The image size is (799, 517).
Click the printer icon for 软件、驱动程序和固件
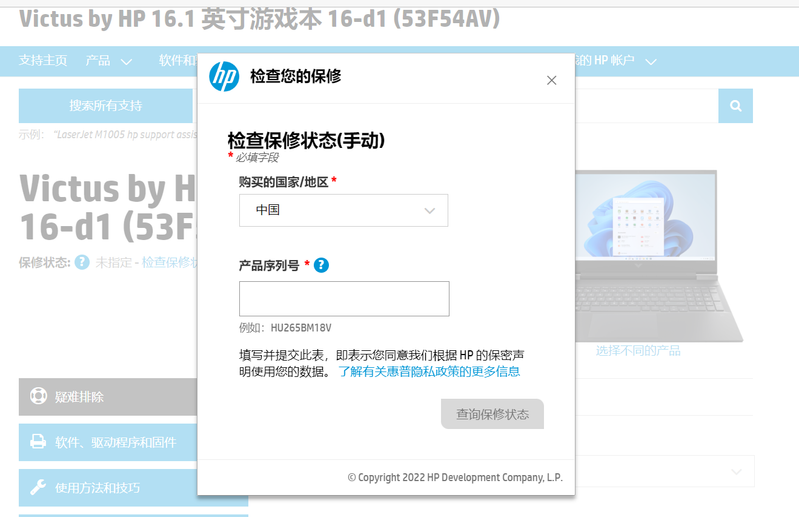[39, 442]
